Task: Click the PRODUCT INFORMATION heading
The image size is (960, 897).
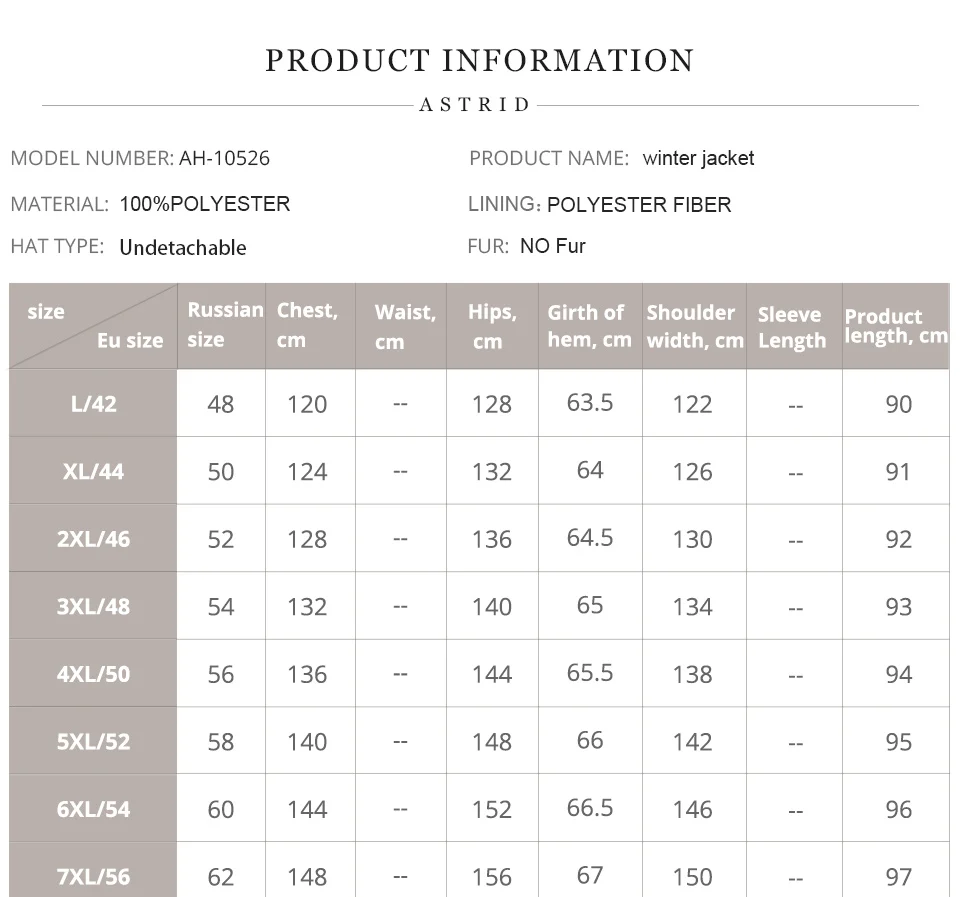Action: click(480, 61)
